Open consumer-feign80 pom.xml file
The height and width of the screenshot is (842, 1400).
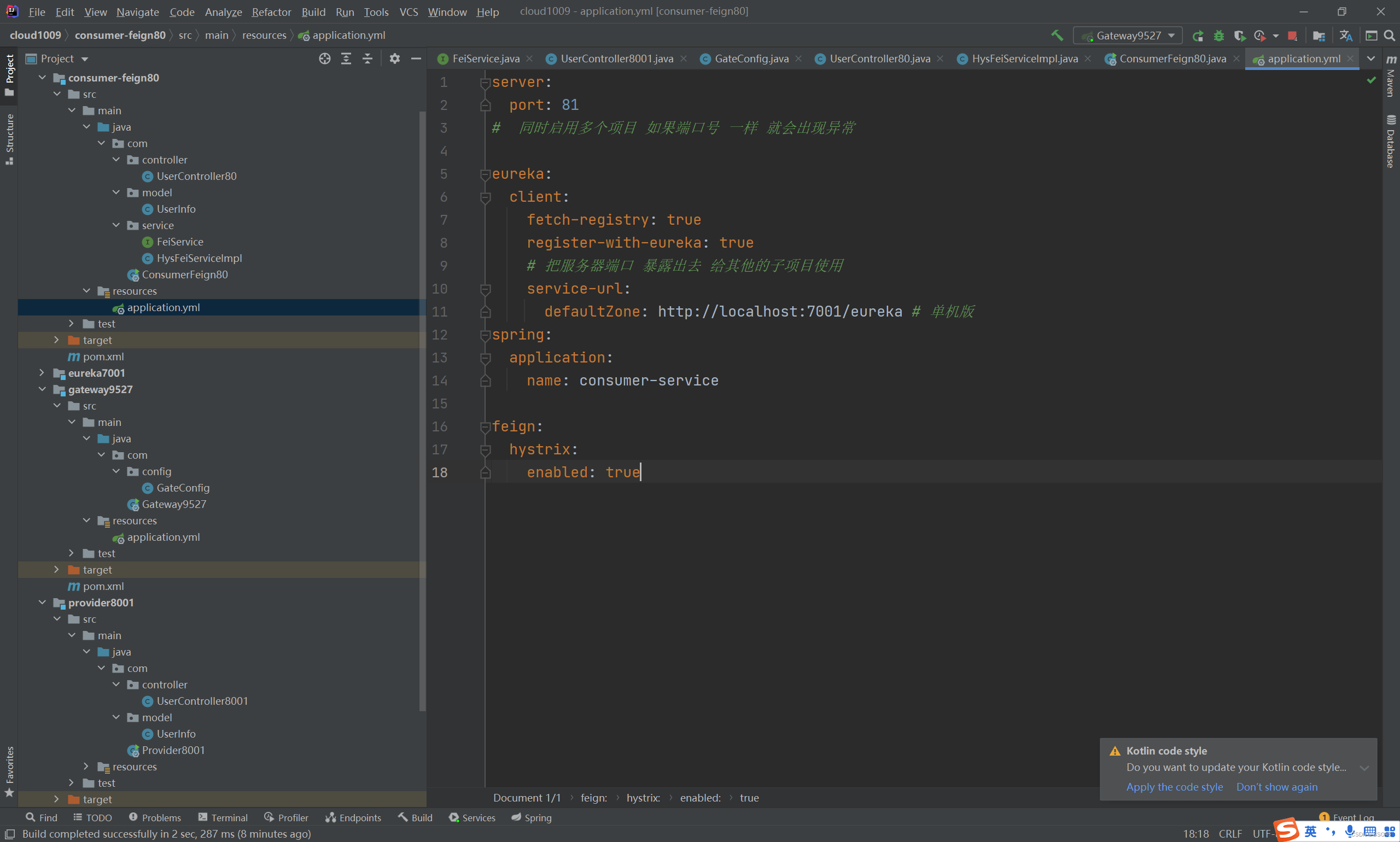pos(103,356)
